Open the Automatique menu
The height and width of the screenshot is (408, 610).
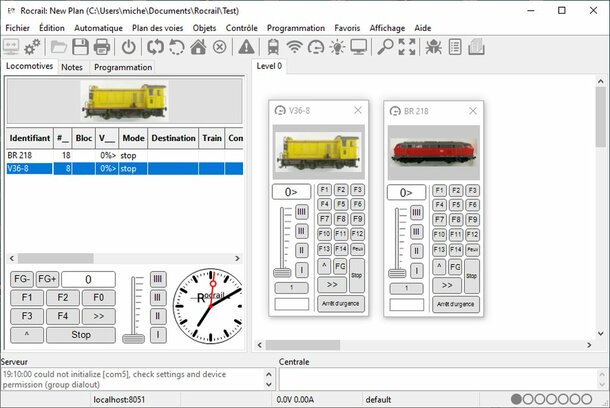[98, 28]
